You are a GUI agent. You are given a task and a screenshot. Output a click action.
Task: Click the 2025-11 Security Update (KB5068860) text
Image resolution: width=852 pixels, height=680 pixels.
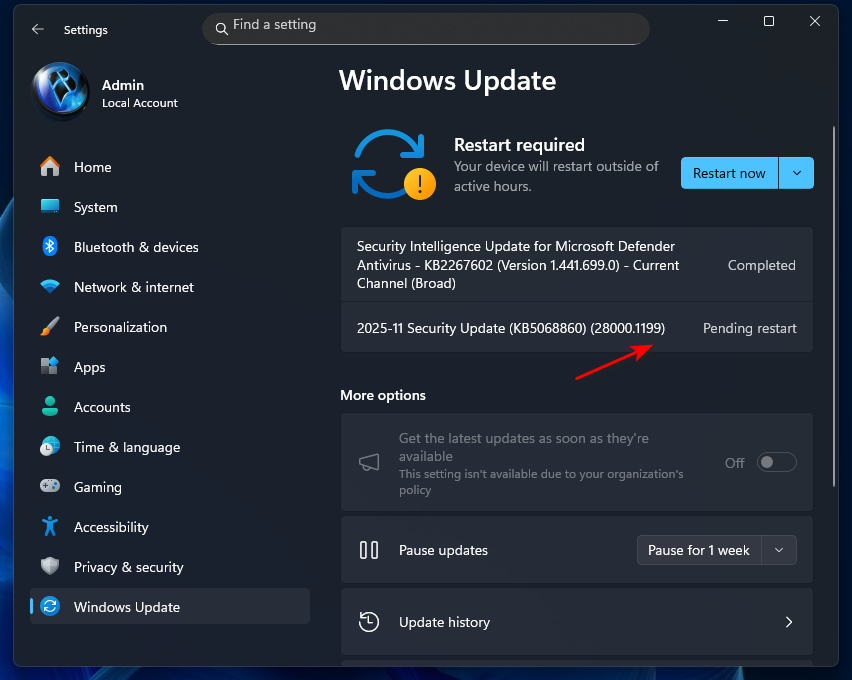coord(511,328)
